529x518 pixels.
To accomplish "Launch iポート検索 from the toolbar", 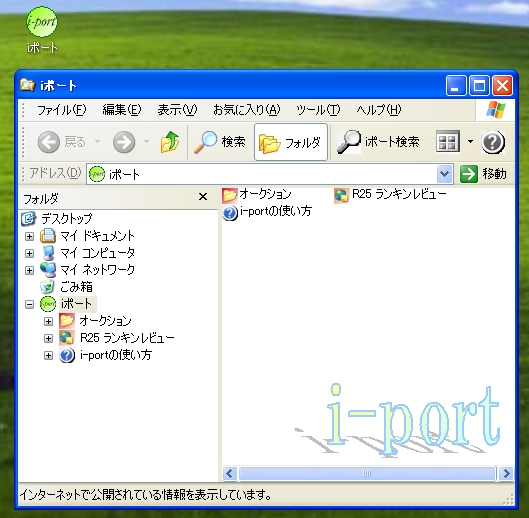I will pyautogui.click(x=379, y=142).
